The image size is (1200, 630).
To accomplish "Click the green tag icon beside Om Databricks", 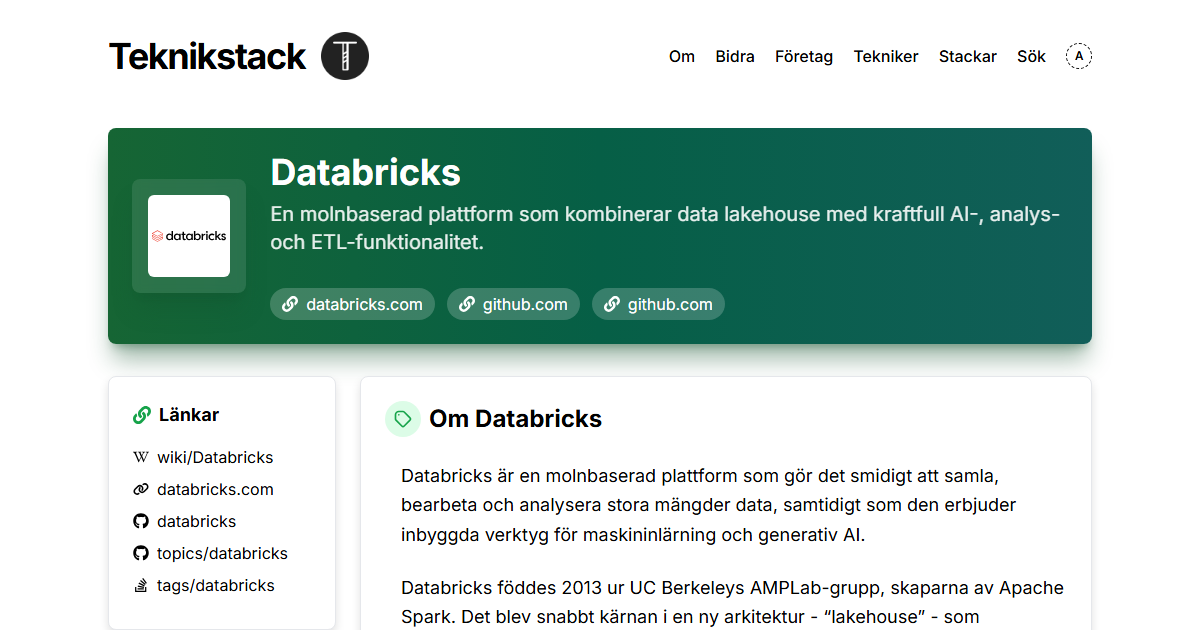I will [x=403, y=419].
